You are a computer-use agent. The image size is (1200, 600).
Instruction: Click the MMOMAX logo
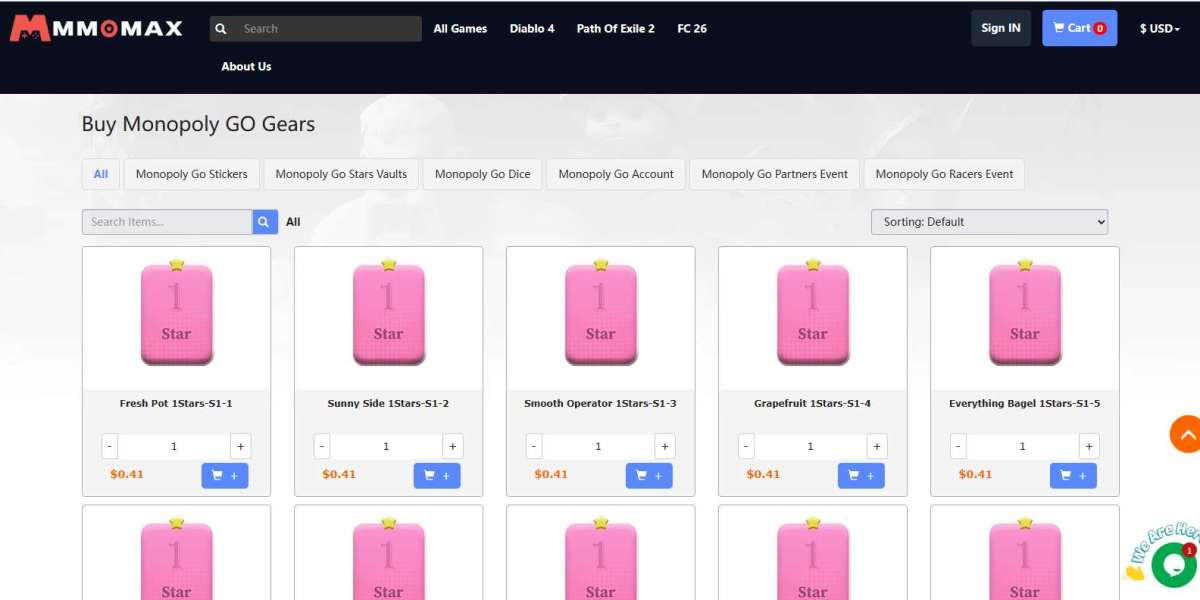(x=96, y=28)
